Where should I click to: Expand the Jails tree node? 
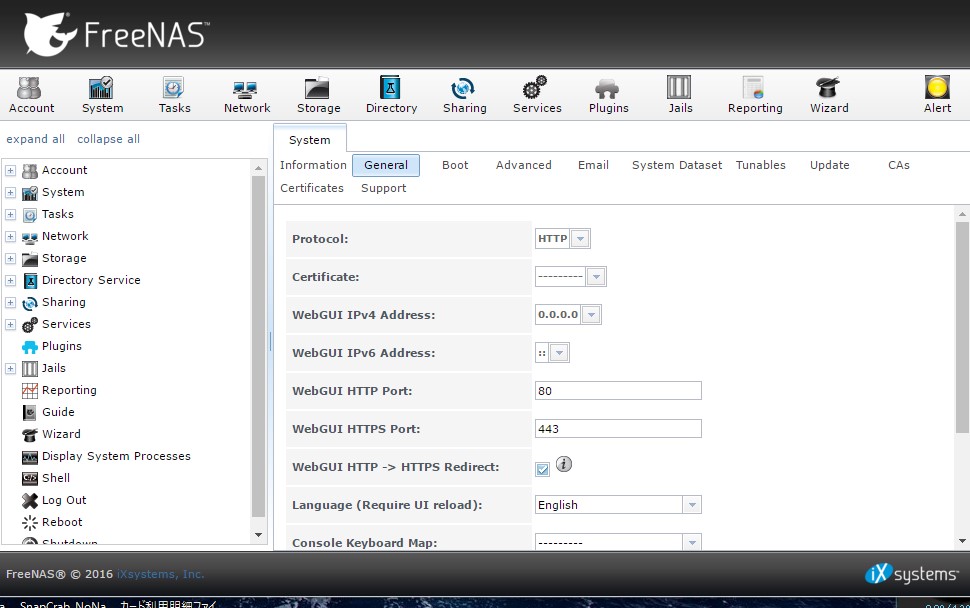click(x=11, y=369)
